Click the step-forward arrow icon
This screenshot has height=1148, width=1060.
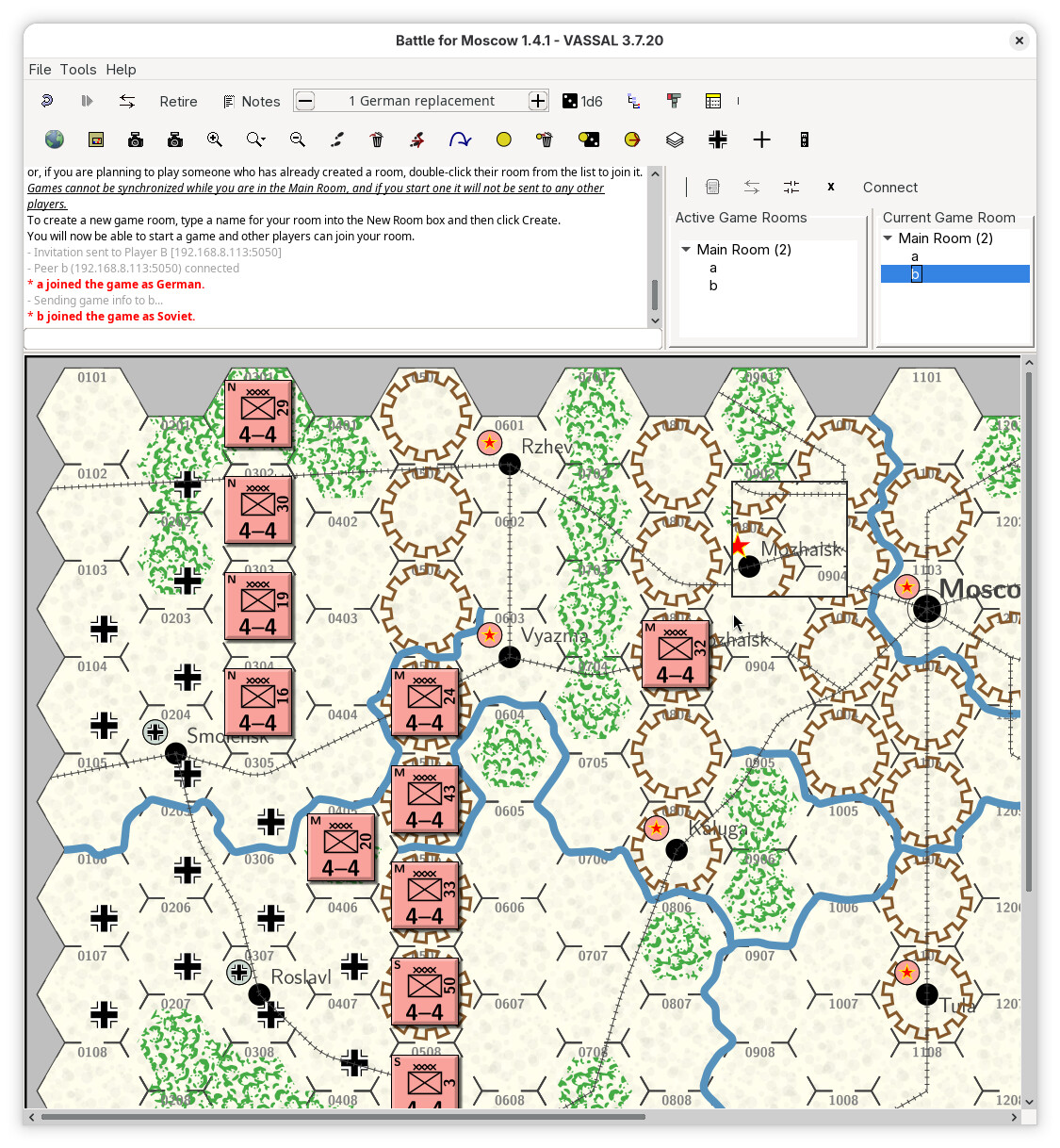(87, 101)
